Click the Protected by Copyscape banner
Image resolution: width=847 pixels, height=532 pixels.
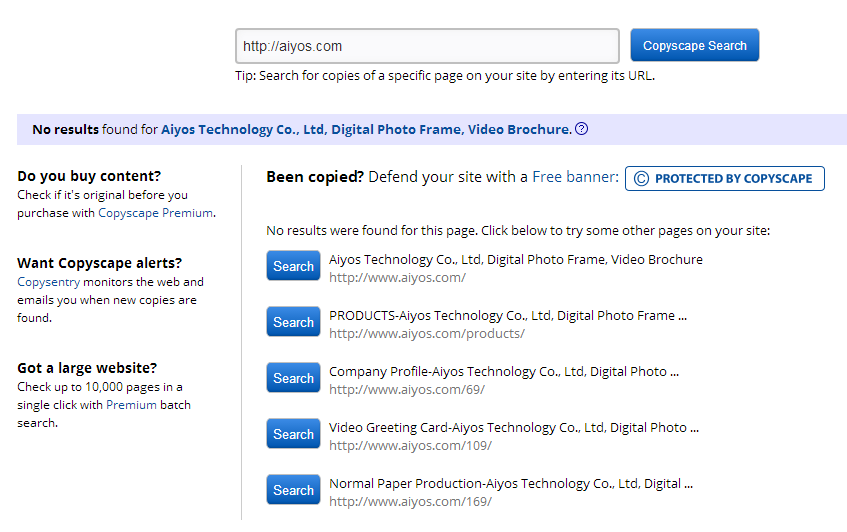pos(724,178)
